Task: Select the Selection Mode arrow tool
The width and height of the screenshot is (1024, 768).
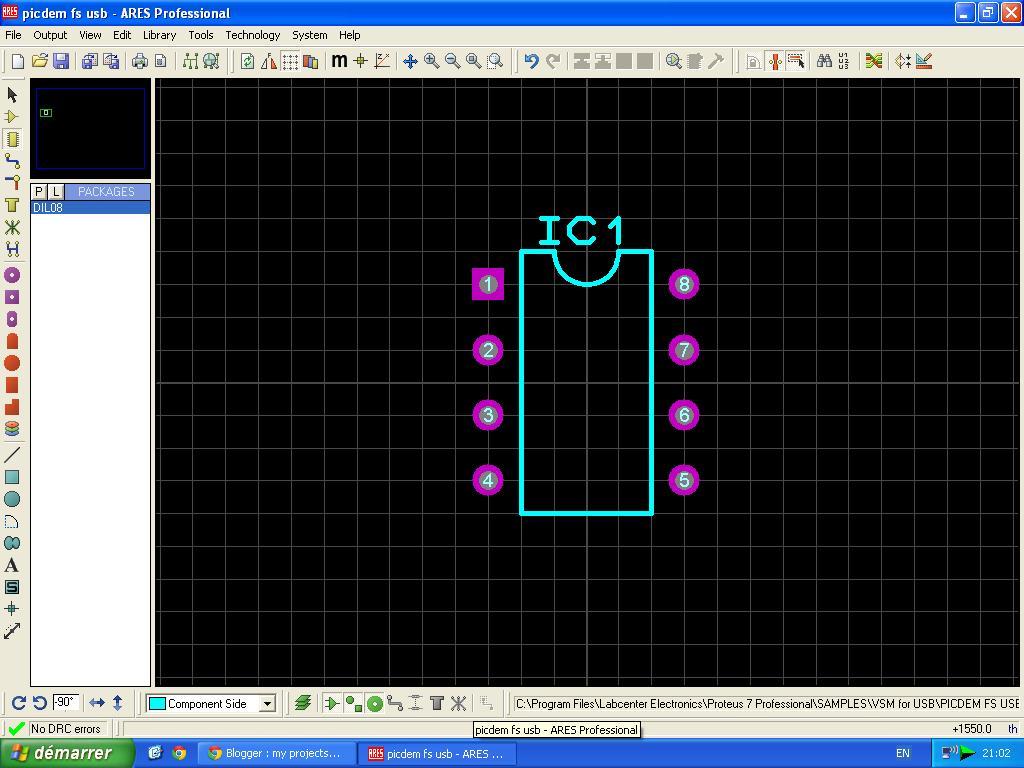Action: coord(12,95)
